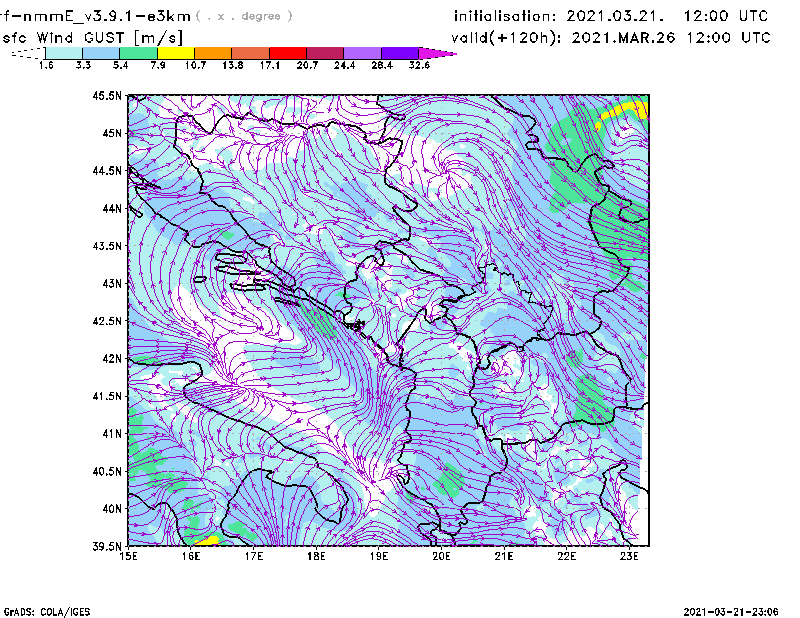
Task: Click the yellow gust patch near 16E bottom edge
Action: (207, 541)
